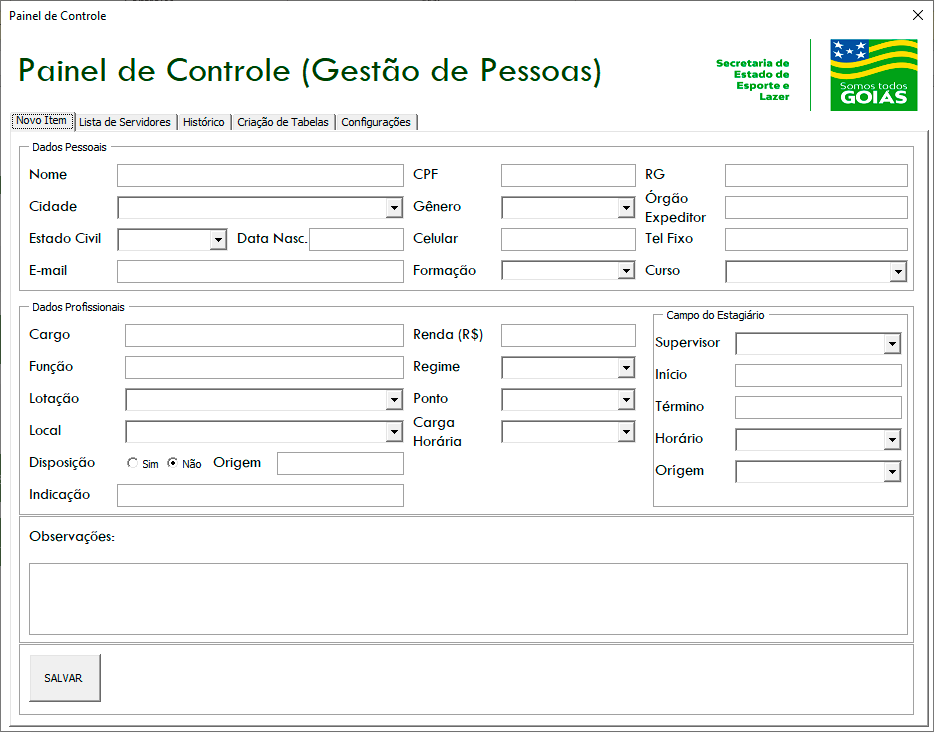The width and height of the screenshot is (935, 733).
Task: Open the Estado Civil dropdown
Action: coord(218,240)
